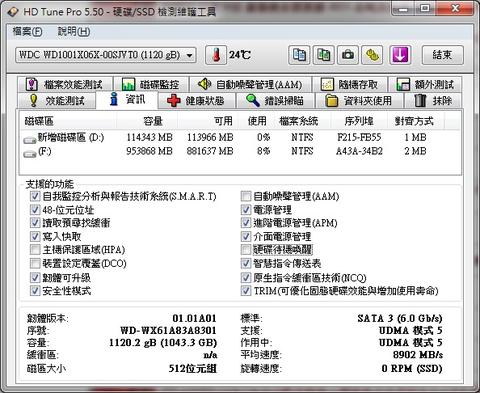Click the D: partition capacity 114343 MB

pyautogui.click(x=149, y=137)
